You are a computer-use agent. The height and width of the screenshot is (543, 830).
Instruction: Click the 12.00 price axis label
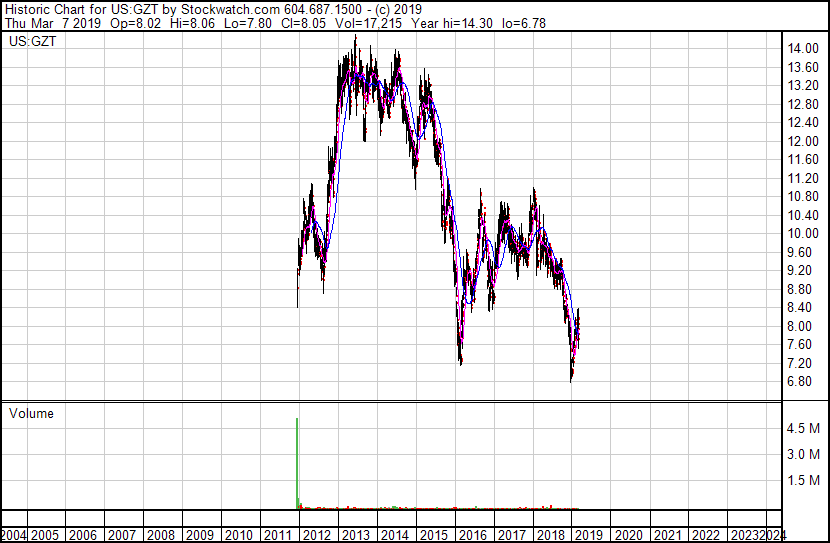pos(802,141)
